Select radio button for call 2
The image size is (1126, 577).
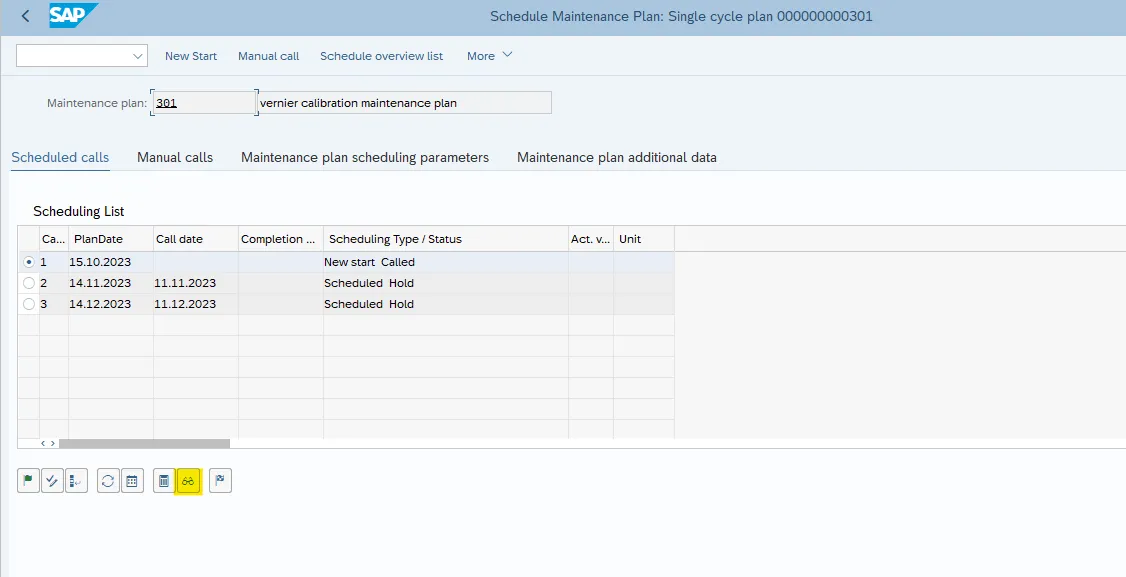point(28,283)
